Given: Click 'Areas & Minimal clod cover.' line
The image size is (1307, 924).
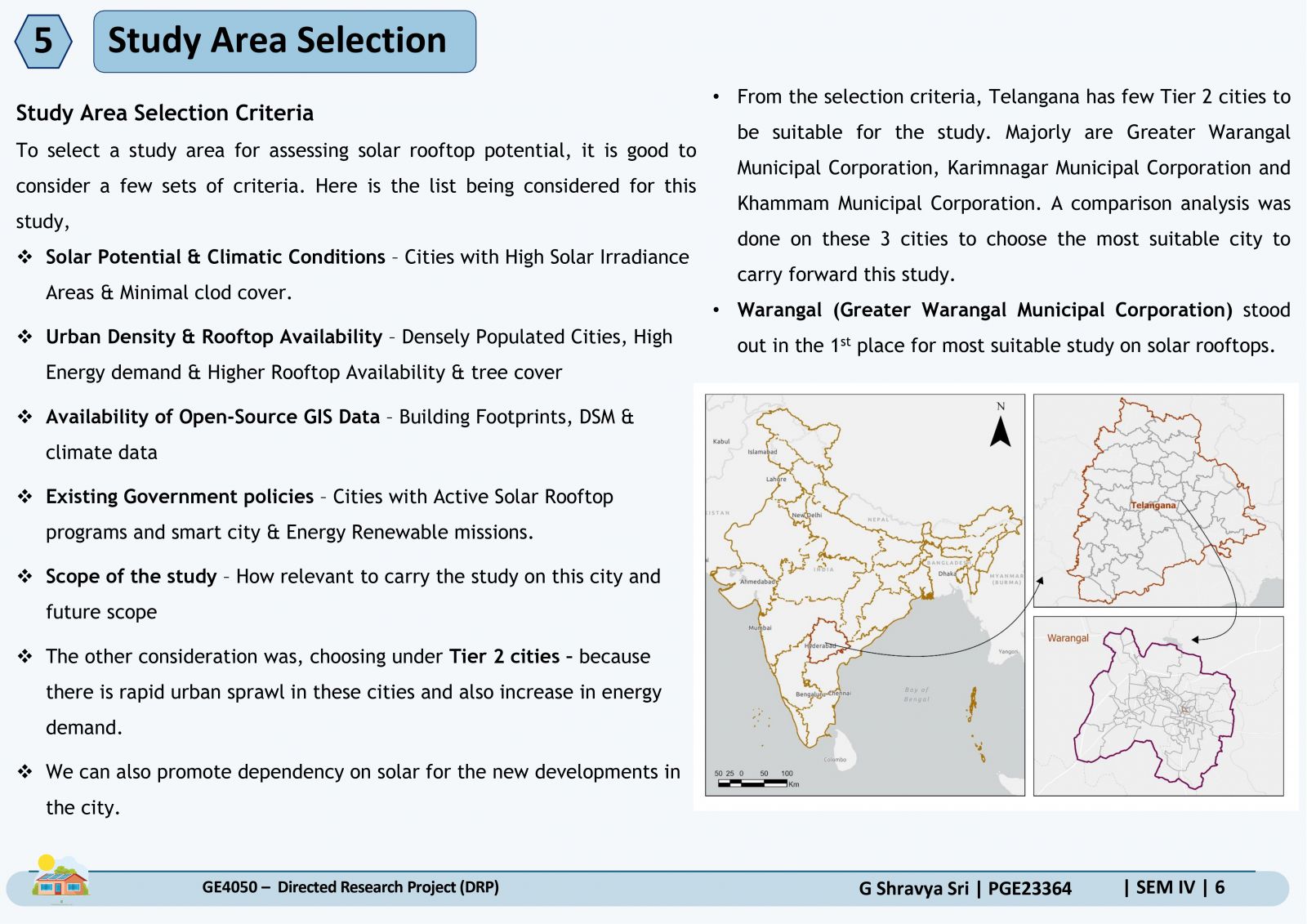Looking at the screenshot, I should (x=169, y=292).
